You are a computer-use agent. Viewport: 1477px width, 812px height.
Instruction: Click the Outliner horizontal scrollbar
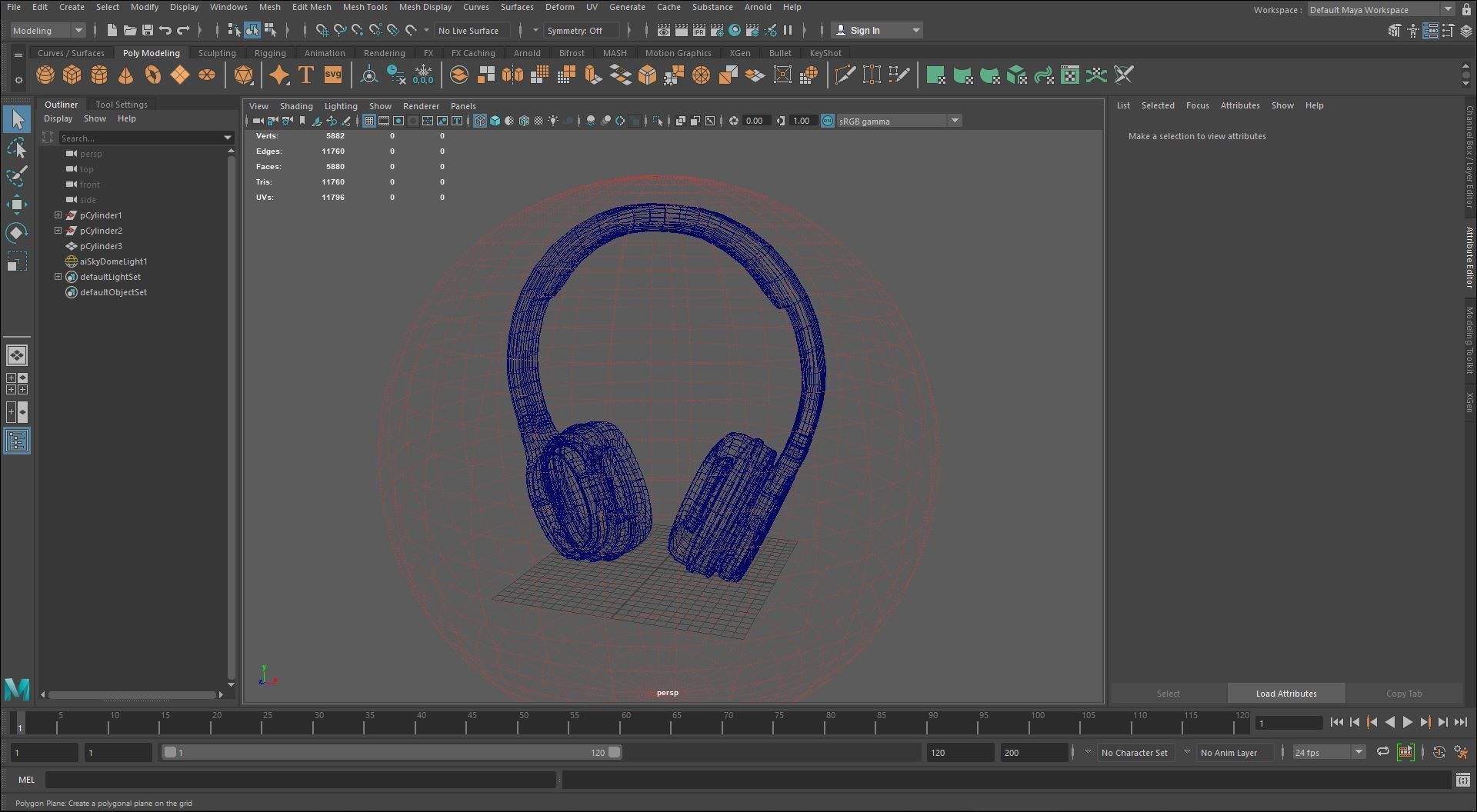132,695
